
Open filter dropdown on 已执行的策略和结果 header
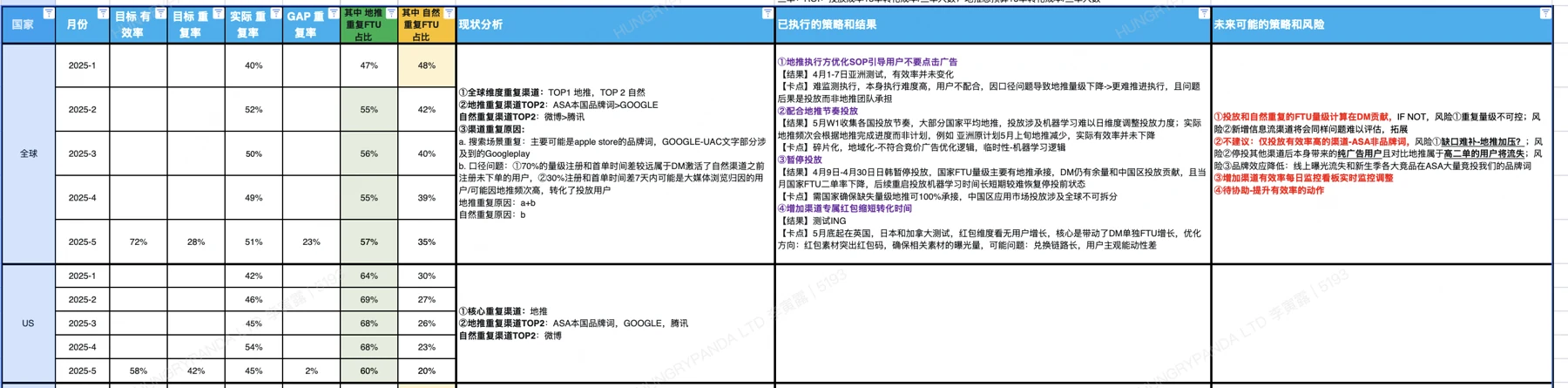1203,13
